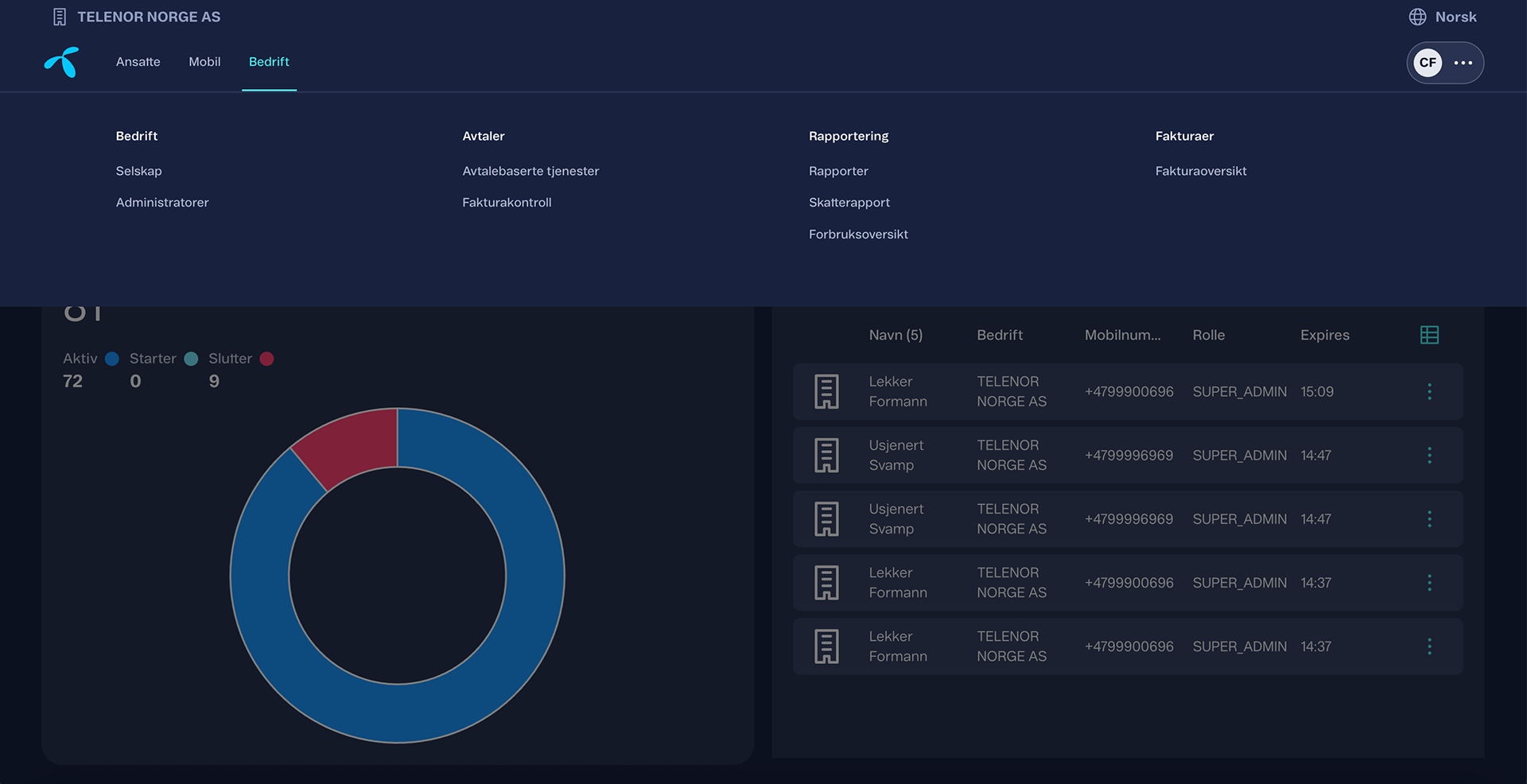This screenshot has width=1527, height=784.
Task: Open three-dot menu for first Usjenert Svamp row
Action: [1429, 455]
